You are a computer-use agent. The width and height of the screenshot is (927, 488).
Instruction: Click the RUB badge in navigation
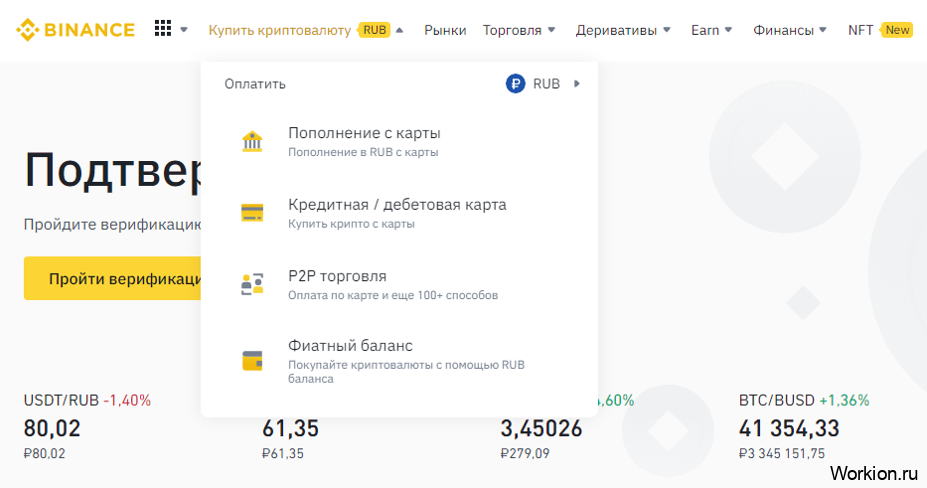pos(375,30)
